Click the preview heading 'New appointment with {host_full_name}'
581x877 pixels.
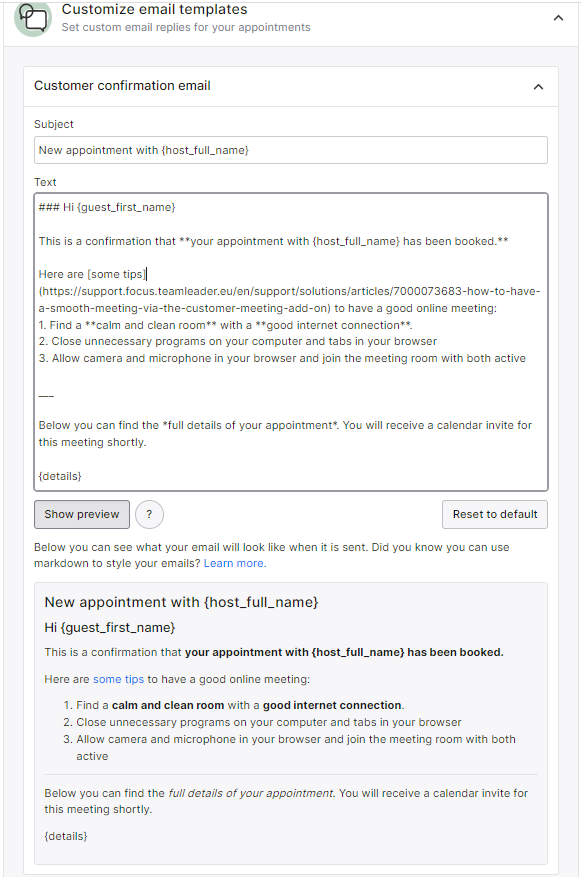181,602
